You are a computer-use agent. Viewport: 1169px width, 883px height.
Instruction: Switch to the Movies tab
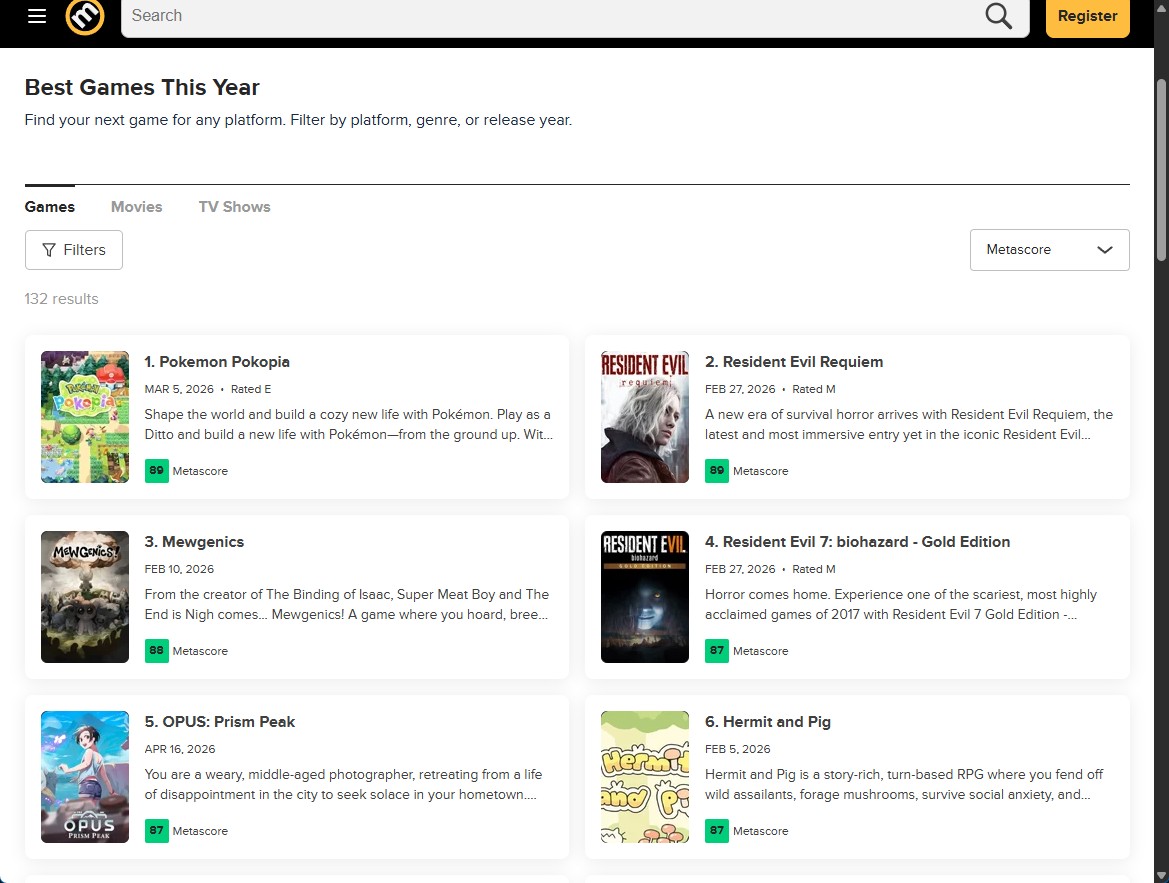point(136,207)
